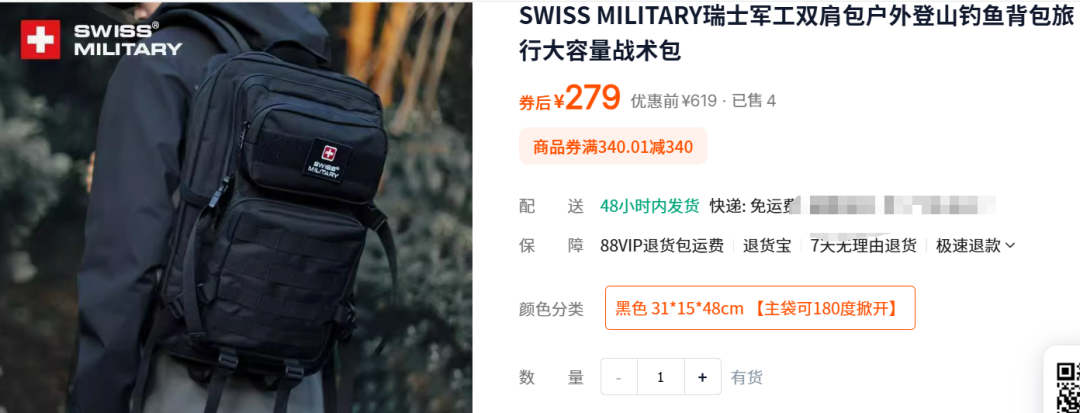Click the 48小时内发货 delivery text
This screenshot has height=413, width=1080.
(650, 205)
